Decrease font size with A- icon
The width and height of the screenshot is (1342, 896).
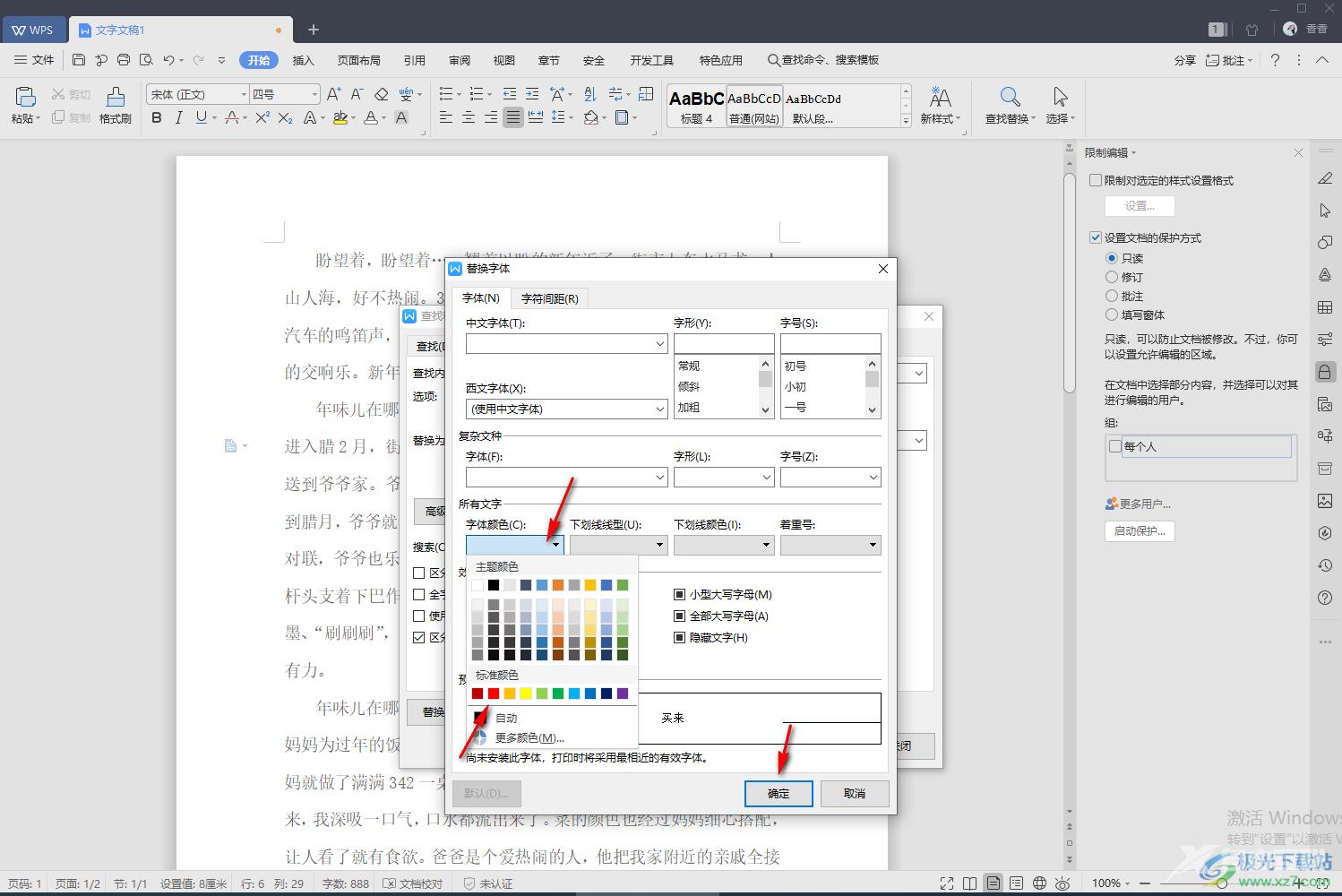coord(357,94)
